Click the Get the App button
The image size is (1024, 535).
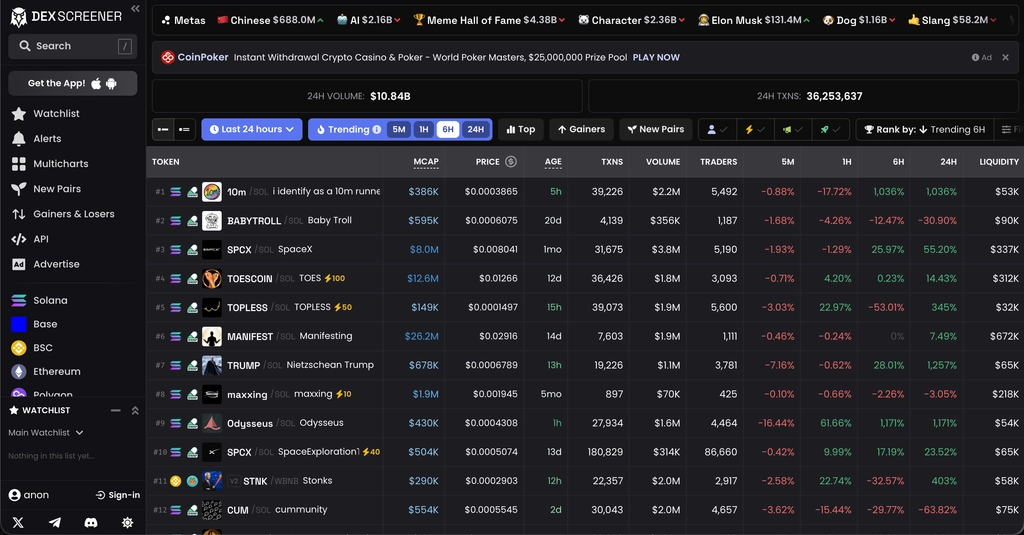point(72,83)
